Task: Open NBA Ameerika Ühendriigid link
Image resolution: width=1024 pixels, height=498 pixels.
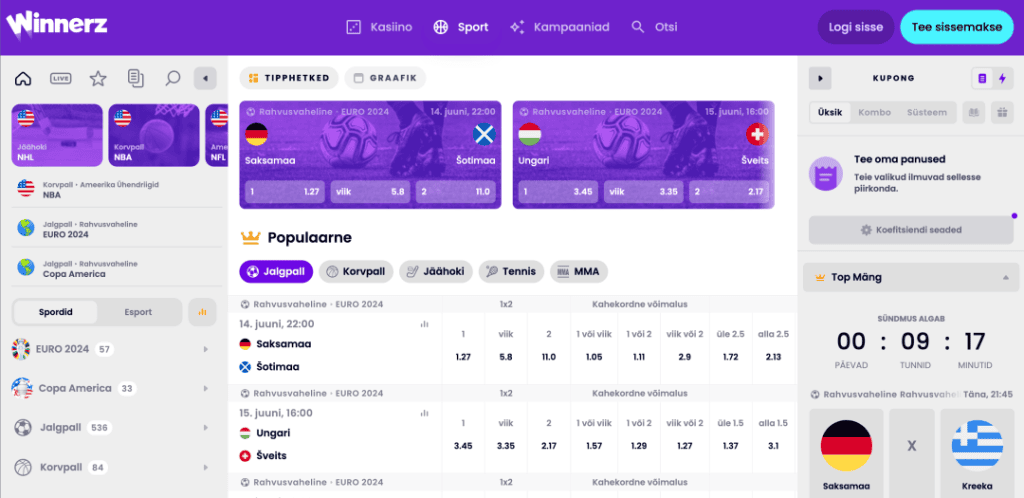Action: (x=118, y=189)
